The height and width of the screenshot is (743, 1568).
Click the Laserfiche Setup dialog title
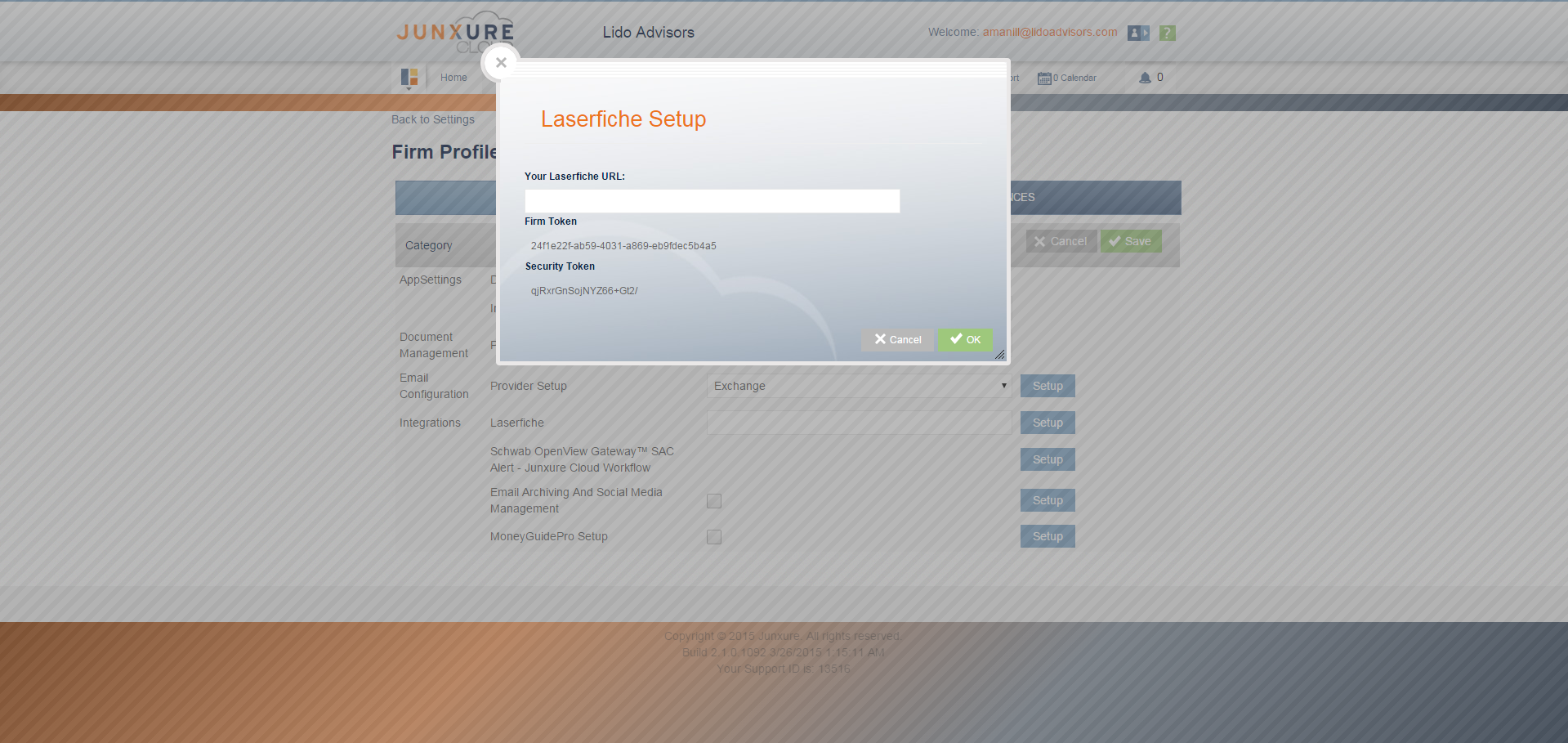623,119
